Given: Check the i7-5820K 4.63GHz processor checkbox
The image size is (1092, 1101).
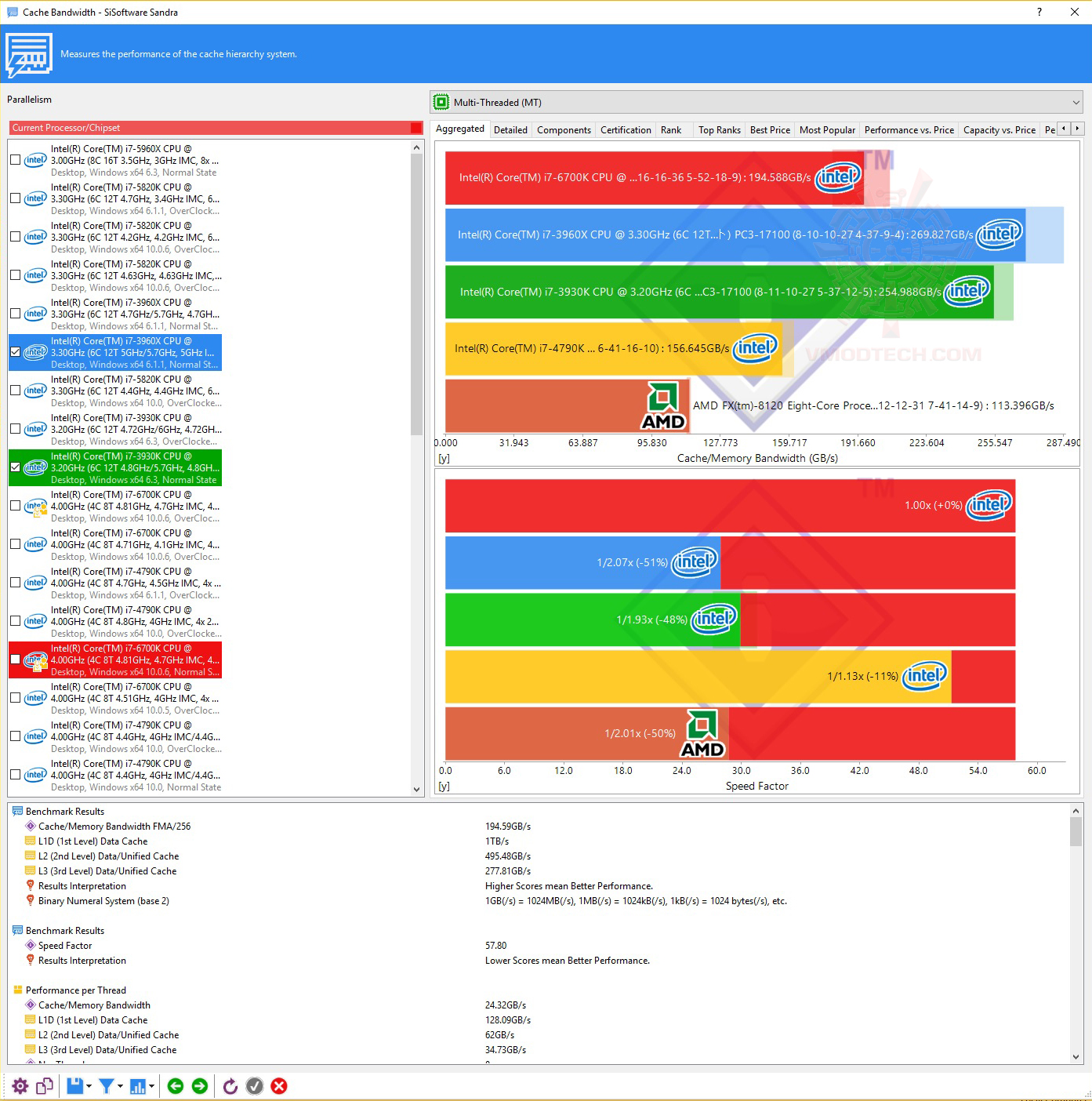Looking at the screenshot, I should (15, 275).
